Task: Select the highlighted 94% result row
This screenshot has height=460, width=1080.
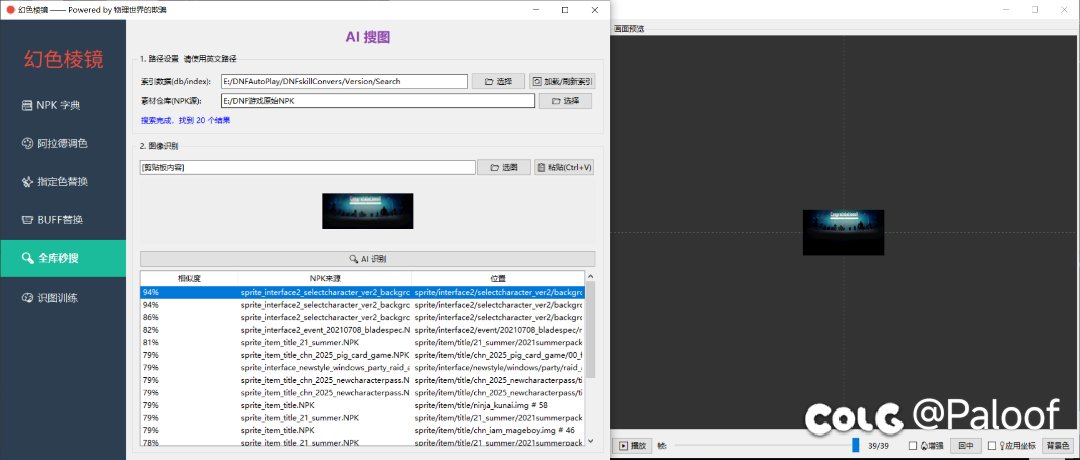Action: tap(362, 292)
